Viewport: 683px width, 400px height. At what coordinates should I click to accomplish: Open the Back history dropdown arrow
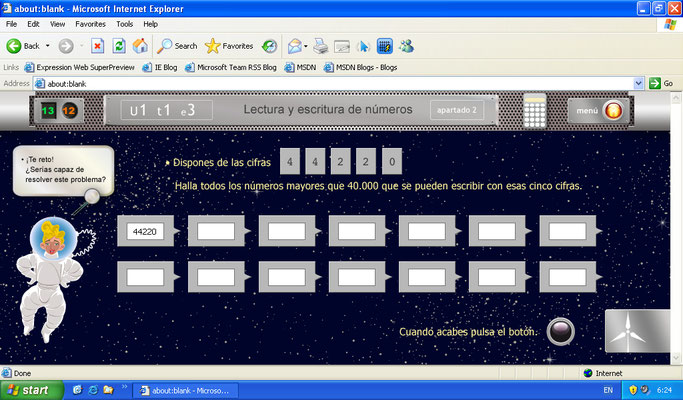coord(47,46)
